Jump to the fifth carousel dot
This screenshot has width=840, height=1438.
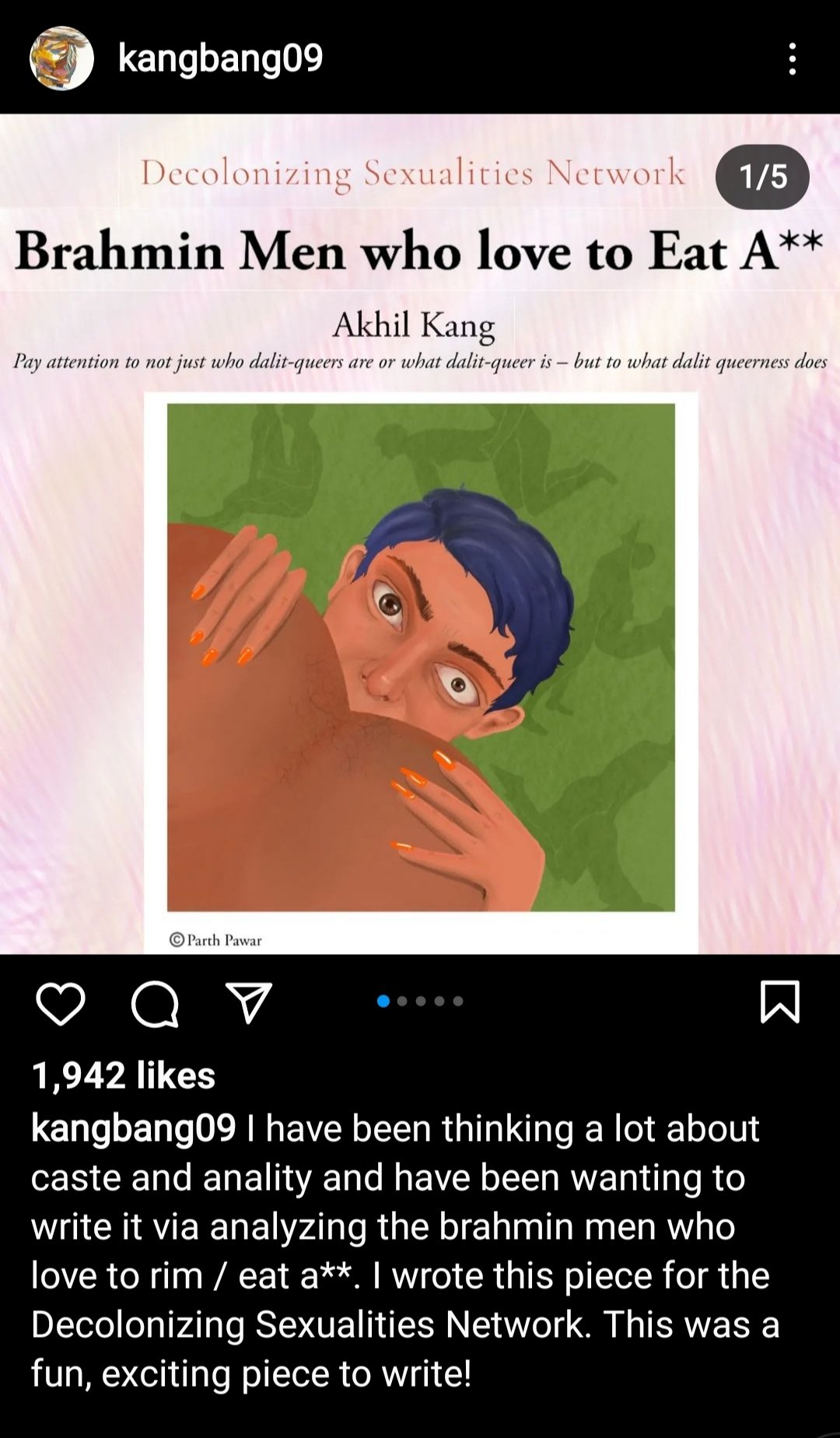click(x=458, y=1001)
